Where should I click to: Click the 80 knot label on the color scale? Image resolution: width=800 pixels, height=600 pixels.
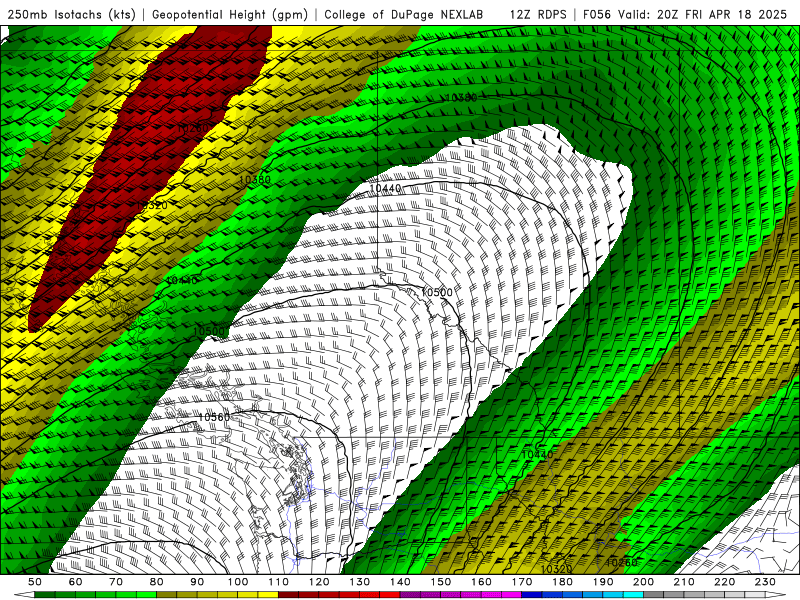157,582
